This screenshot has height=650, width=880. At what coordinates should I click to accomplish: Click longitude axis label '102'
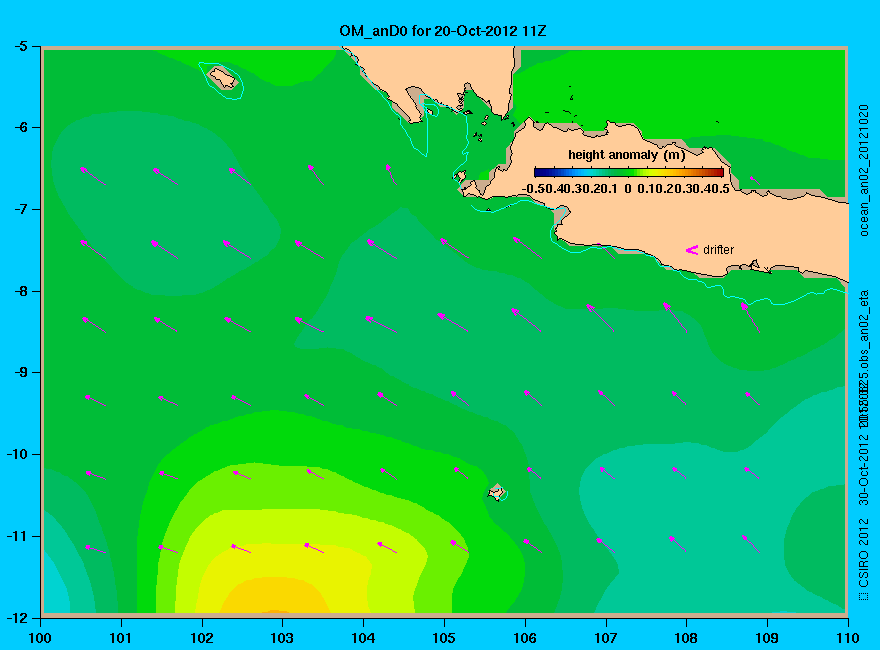pos(201,638)
